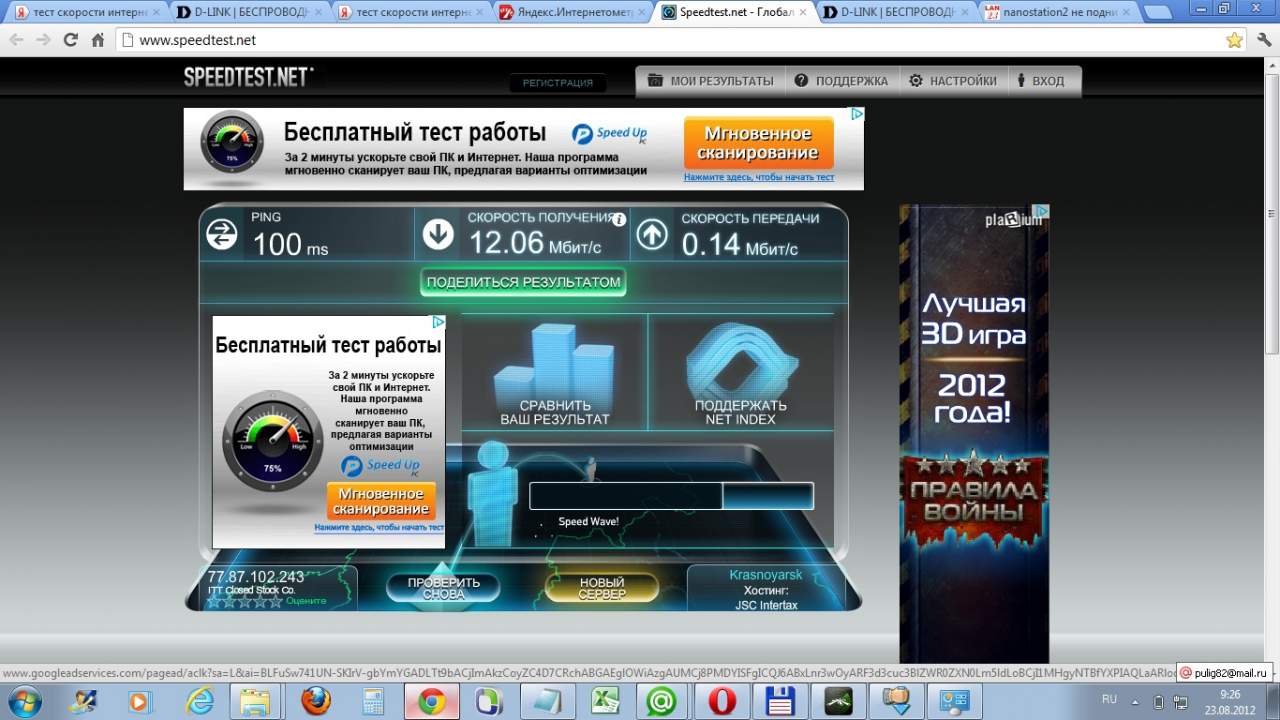Reload the Speedtest page
This screenshot has height=720, width=1280.
click(x=71, y=40)
